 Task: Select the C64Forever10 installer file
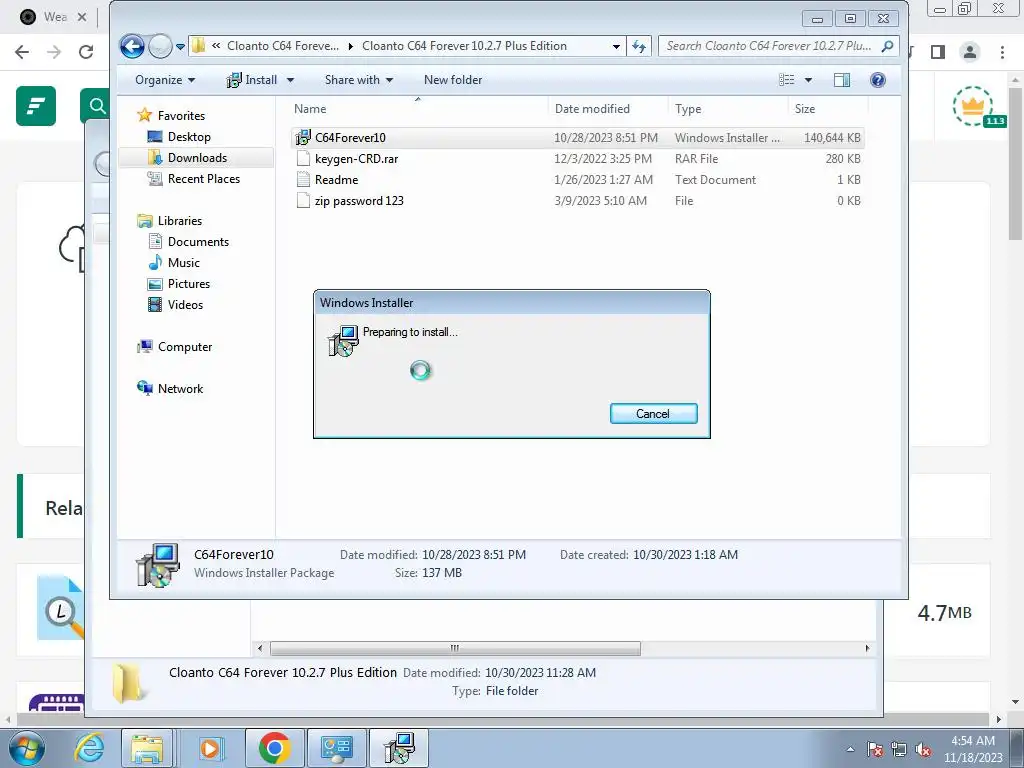coord(578,138)
